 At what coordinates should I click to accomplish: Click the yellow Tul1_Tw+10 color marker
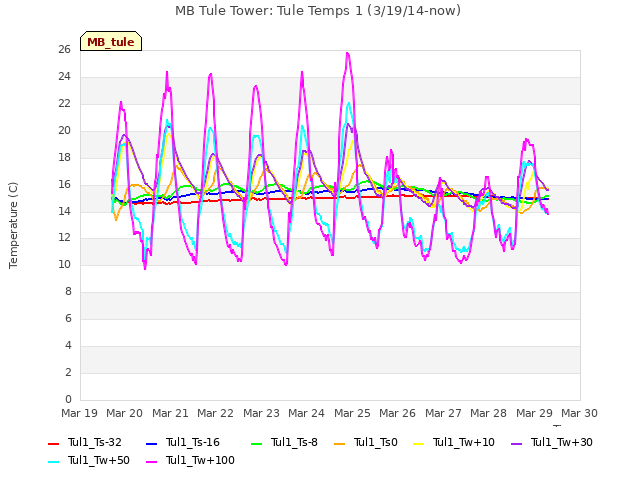click(419, 444)
